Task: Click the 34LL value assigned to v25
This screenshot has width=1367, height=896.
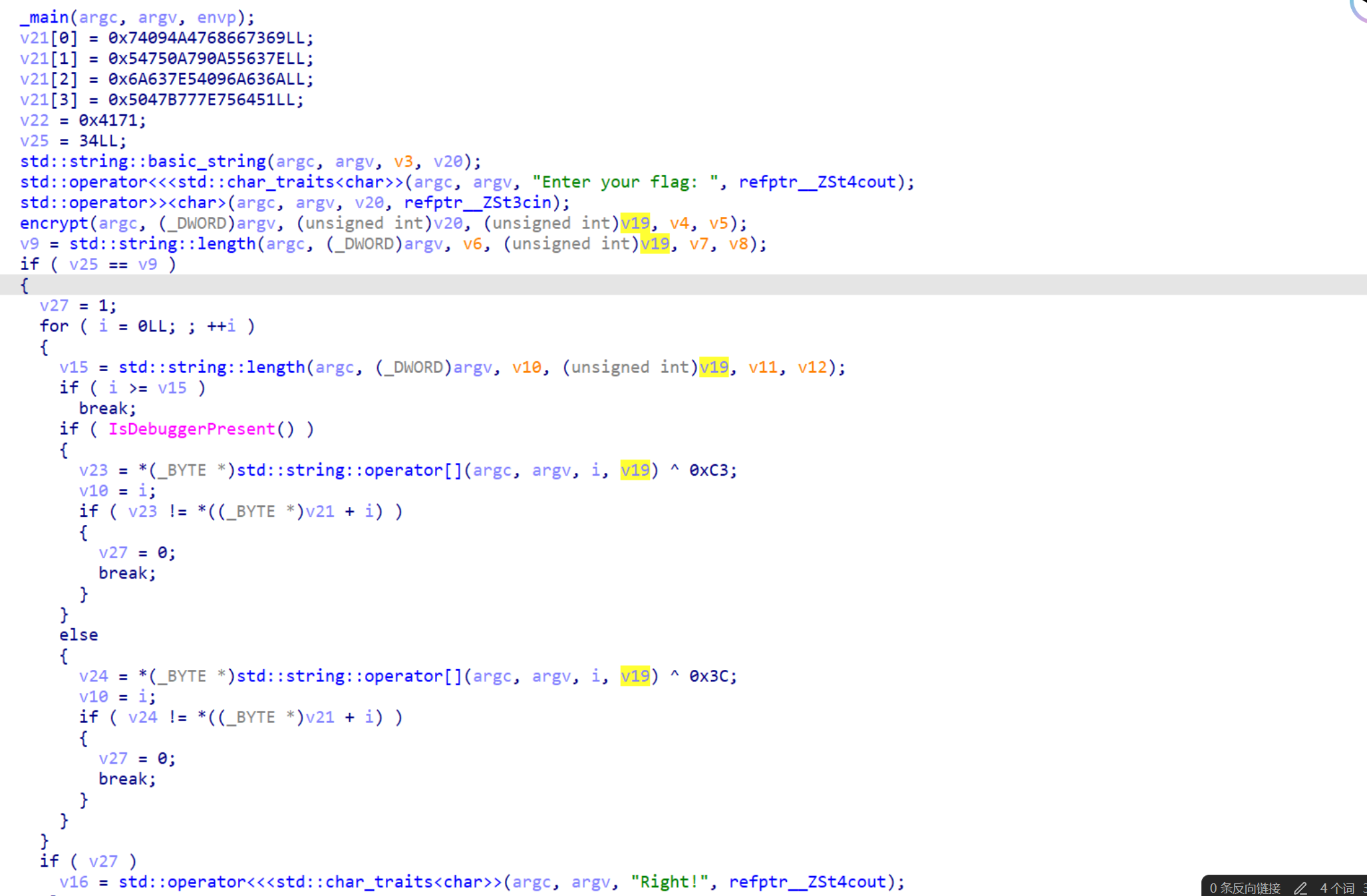Action: [x=98, y=141]
